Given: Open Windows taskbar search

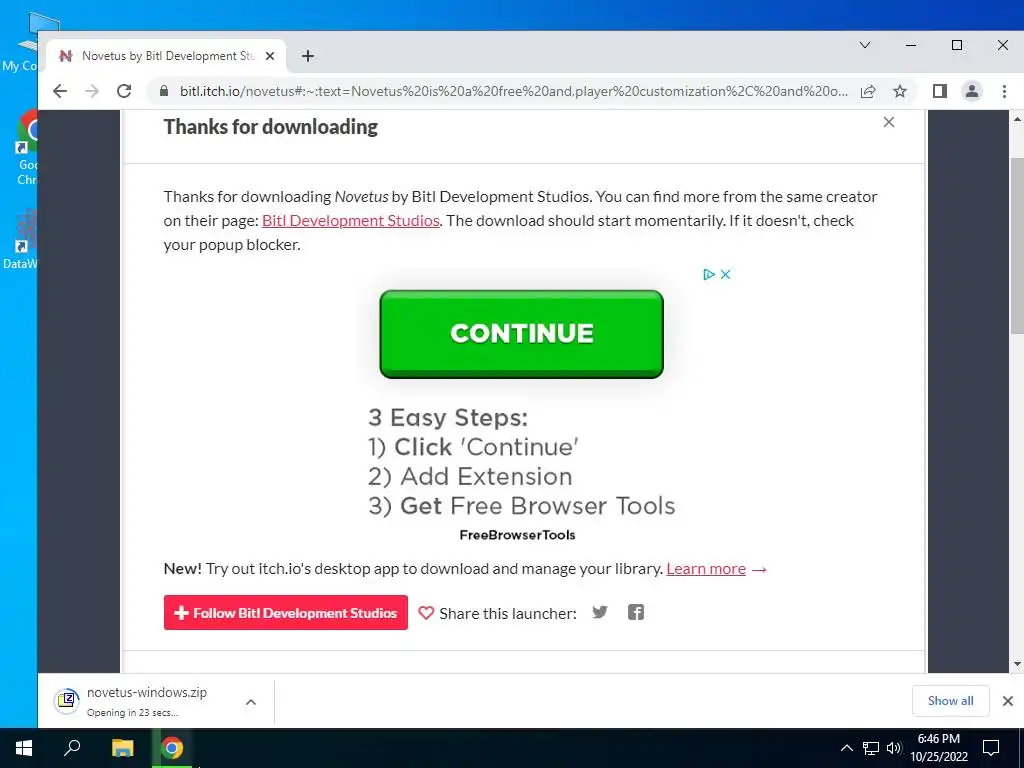Looking at the screenshot, I should pos(72,748).
